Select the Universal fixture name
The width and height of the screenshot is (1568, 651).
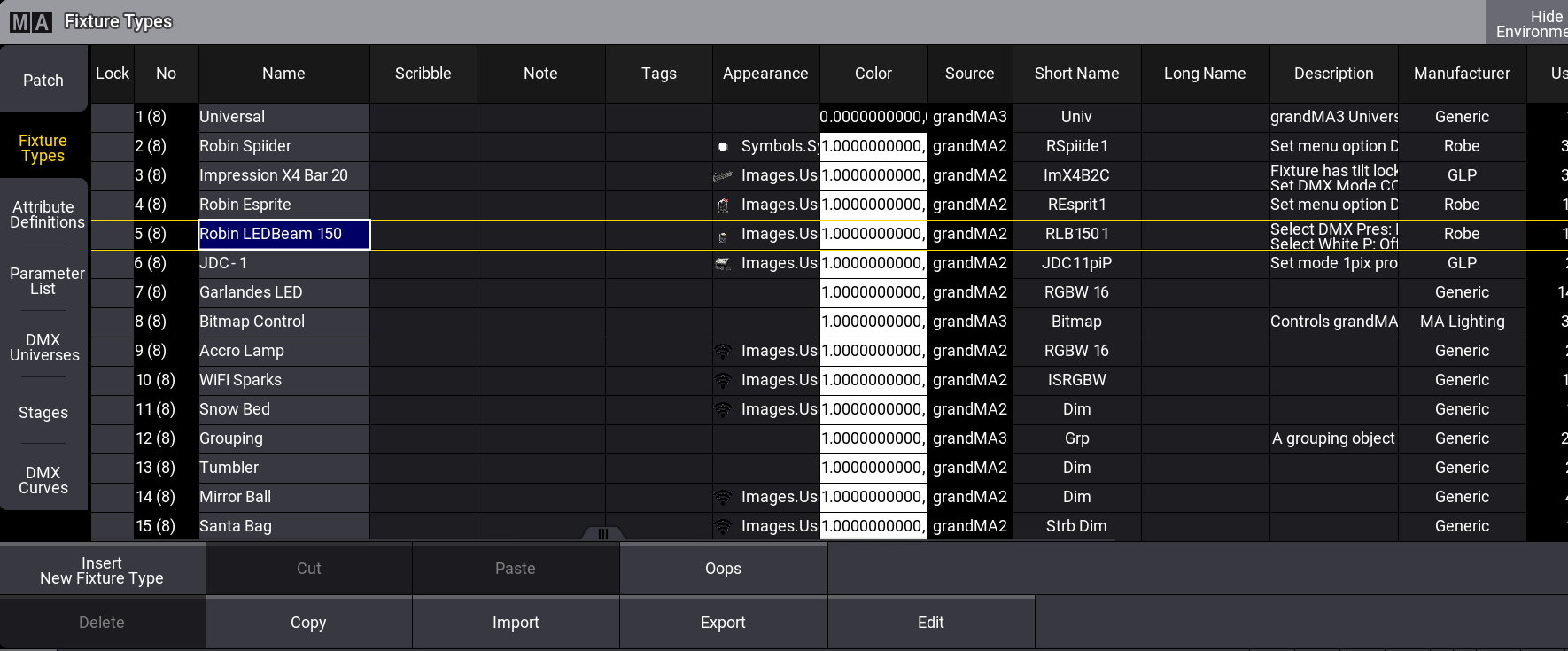tap(283, 117)
